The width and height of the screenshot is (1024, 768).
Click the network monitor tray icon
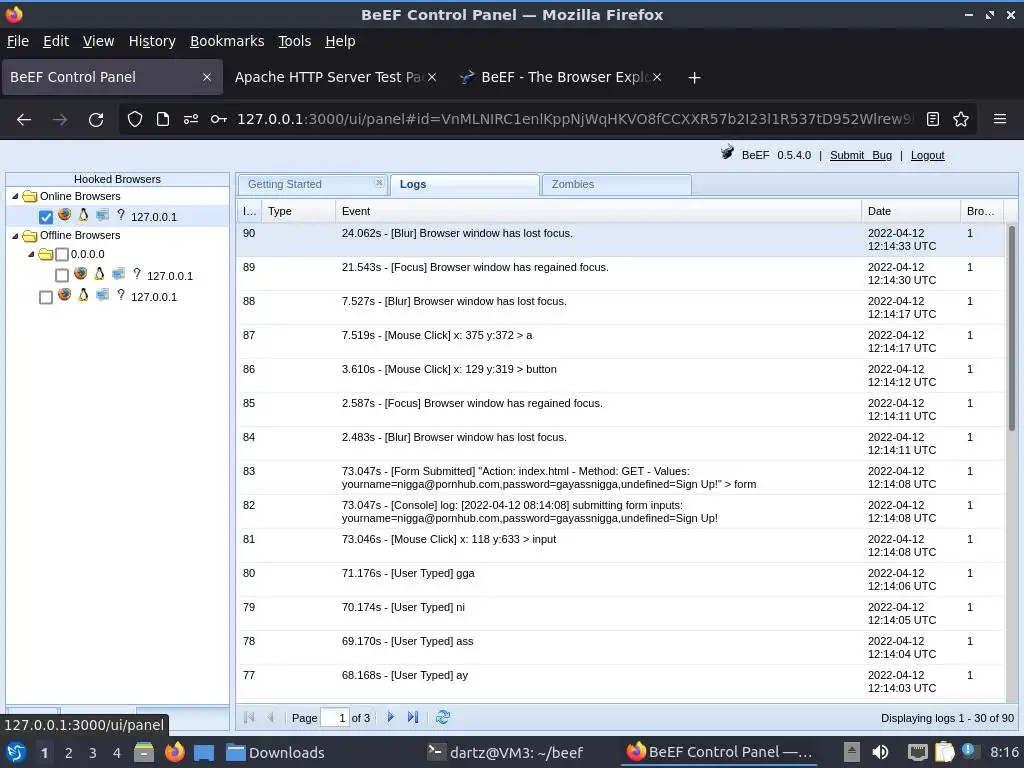pyautogui.click(x=918, y=752)
